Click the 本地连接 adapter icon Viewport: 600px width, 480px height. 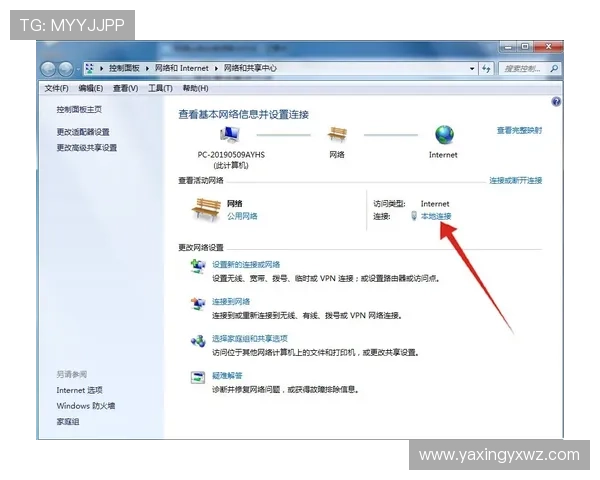[x=414, y=216]
